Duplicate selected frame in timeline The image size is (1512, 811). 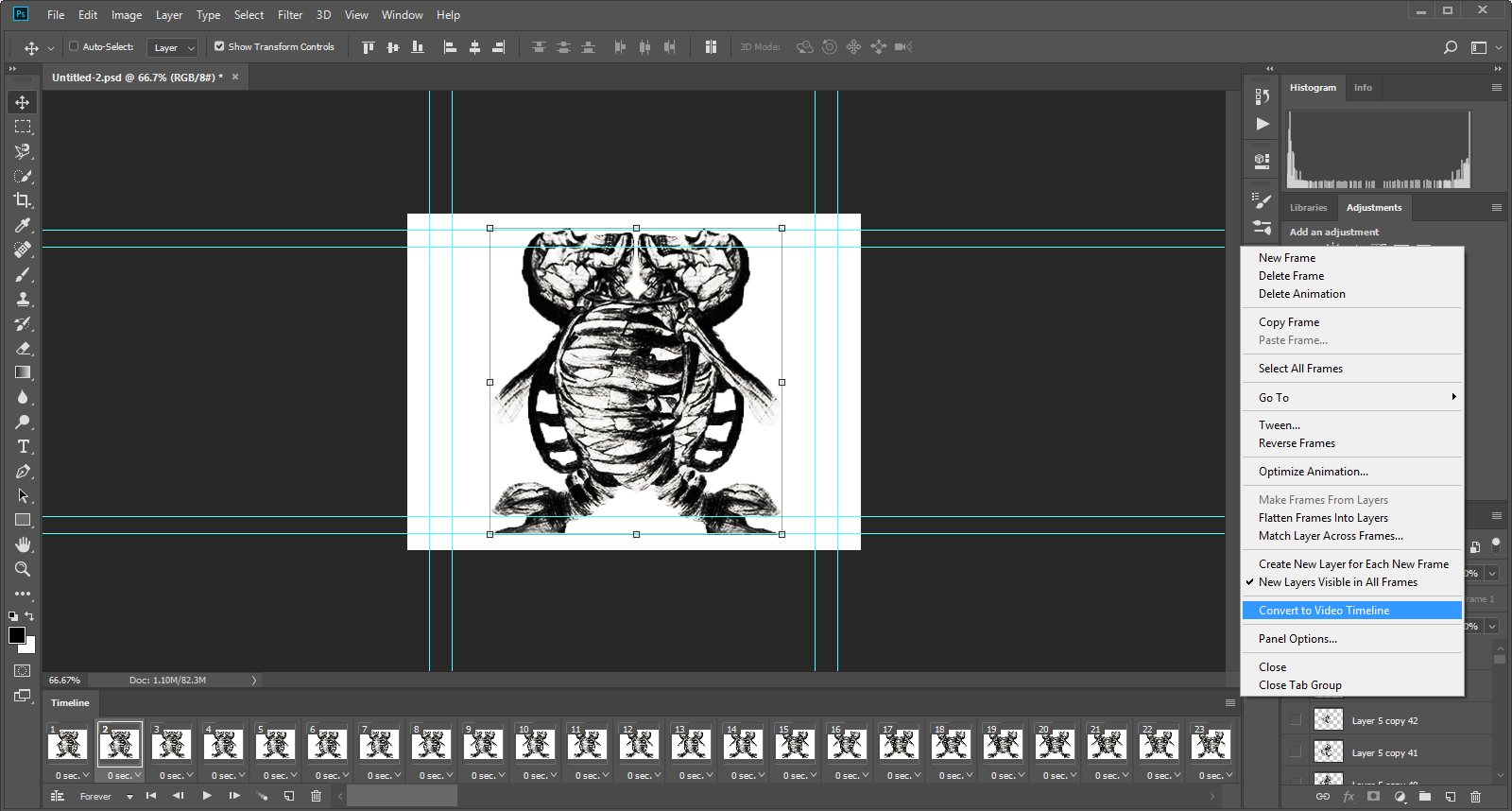coord(289,796)
